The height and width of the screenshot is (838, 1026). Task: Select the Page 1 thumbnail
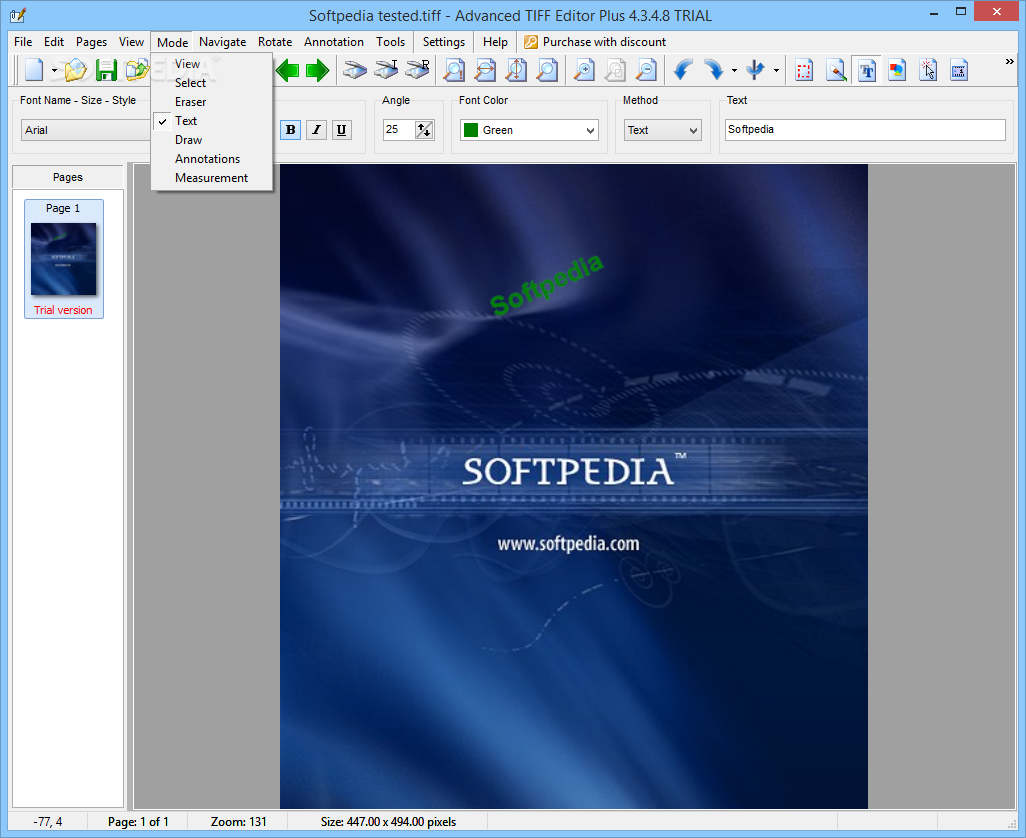(63, 259)
